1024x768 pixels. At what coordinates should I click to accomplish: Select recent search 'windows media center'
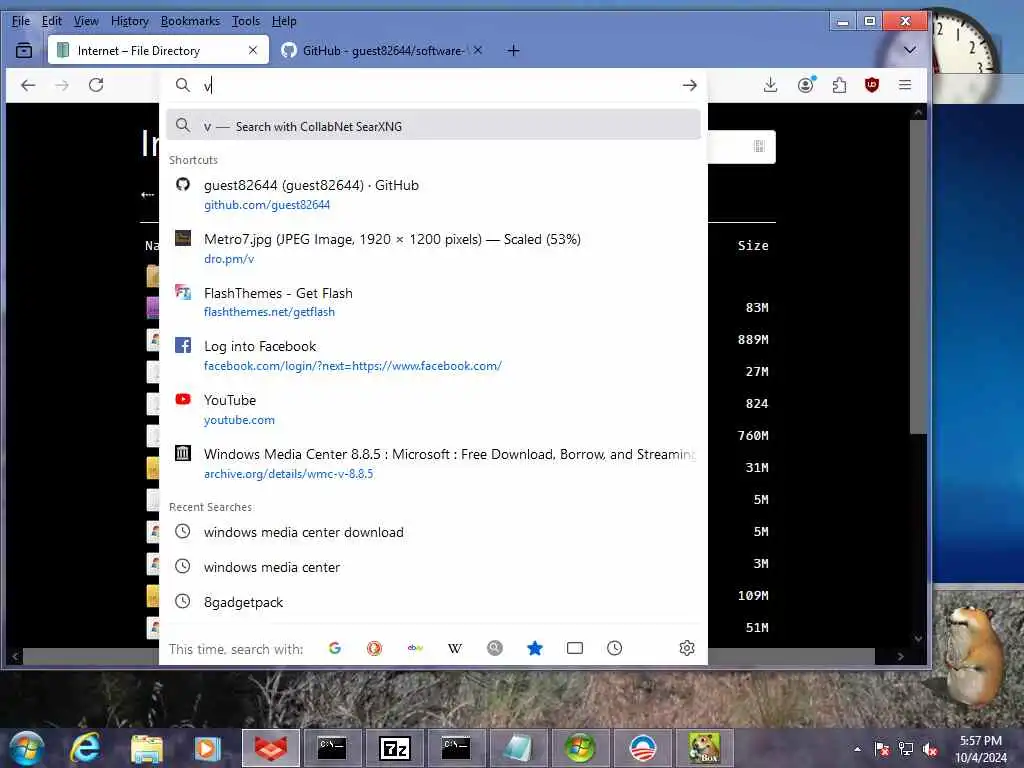click(x=433, y=567)
